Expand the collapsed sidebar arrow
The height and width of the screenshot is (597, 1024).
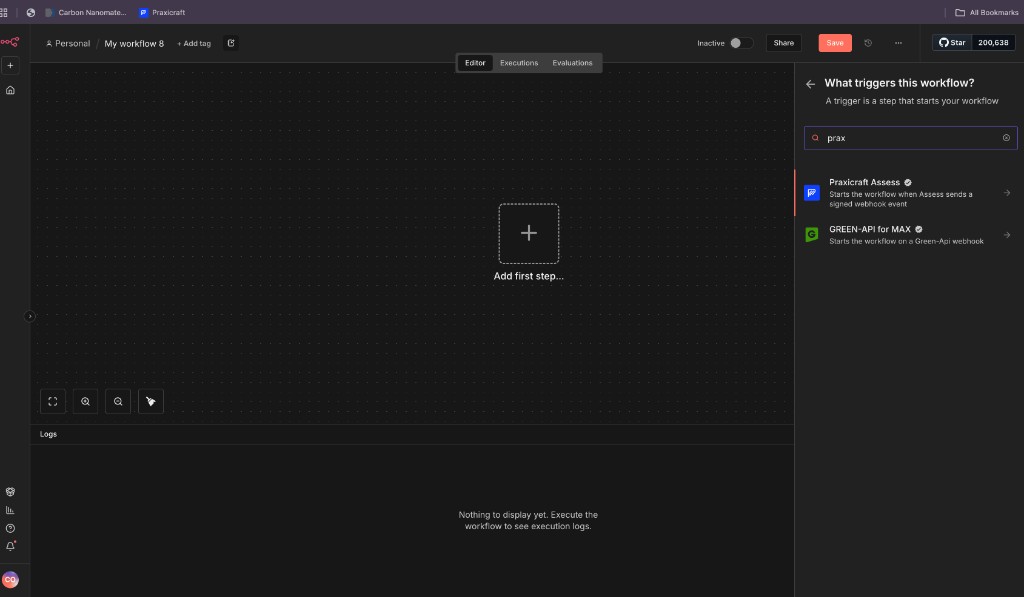pos(29,316)
